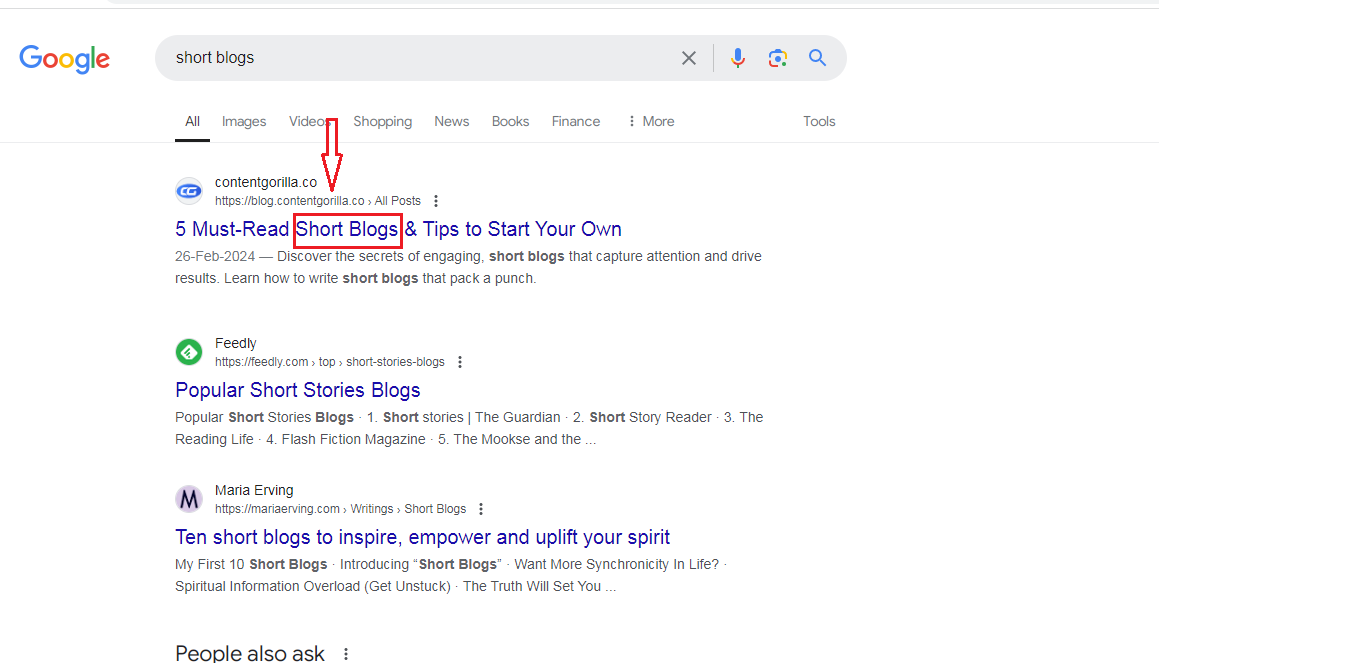
Task: Switch to the Shopping tab
Action: point(382,121)
